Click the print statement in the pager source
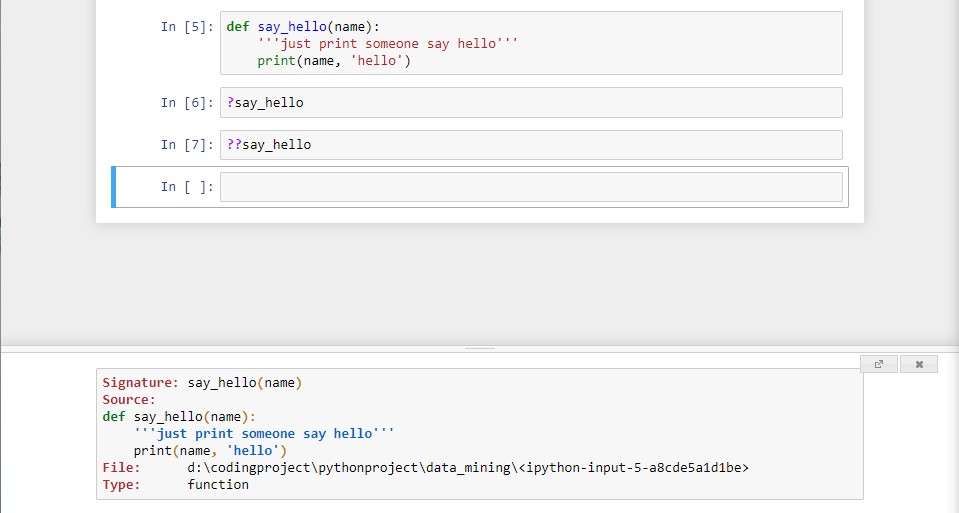Viewport: 959px width, 513px height. tap(210, 451)
